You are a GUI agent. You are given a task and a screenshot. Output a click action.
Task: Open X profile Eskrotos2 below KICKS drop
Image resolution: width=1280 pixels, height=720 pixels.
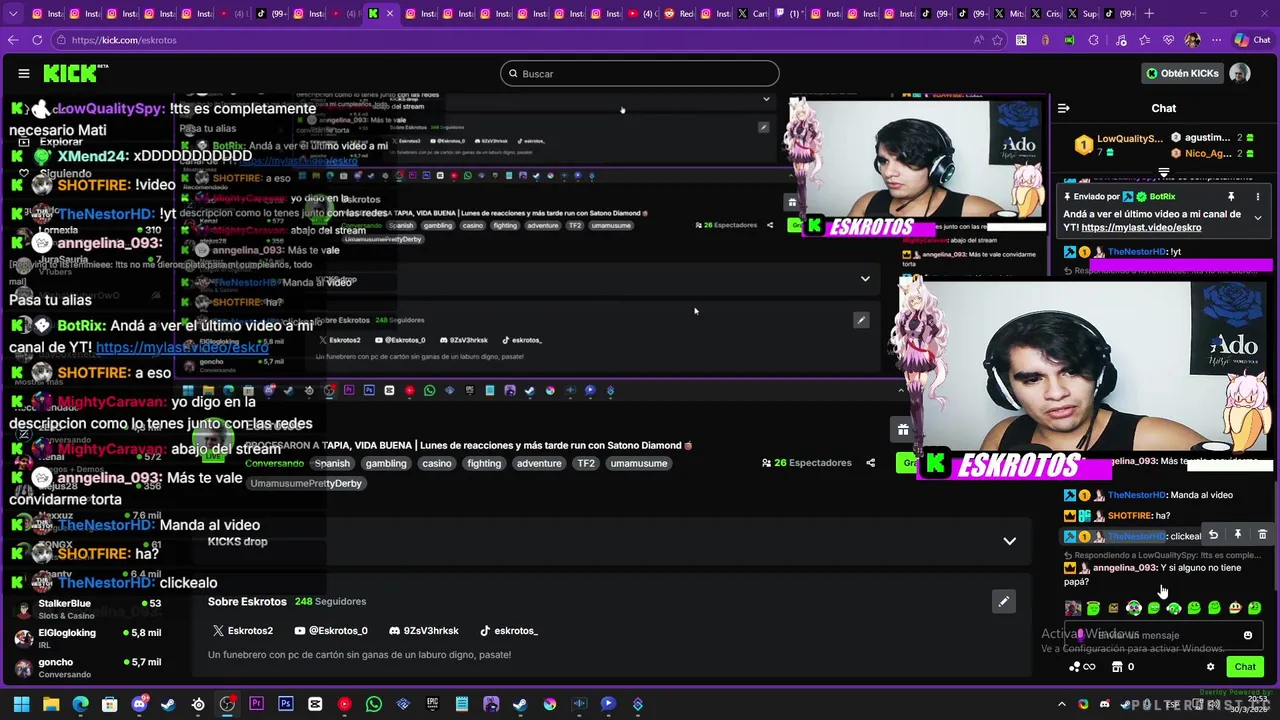tap(242, 631)
